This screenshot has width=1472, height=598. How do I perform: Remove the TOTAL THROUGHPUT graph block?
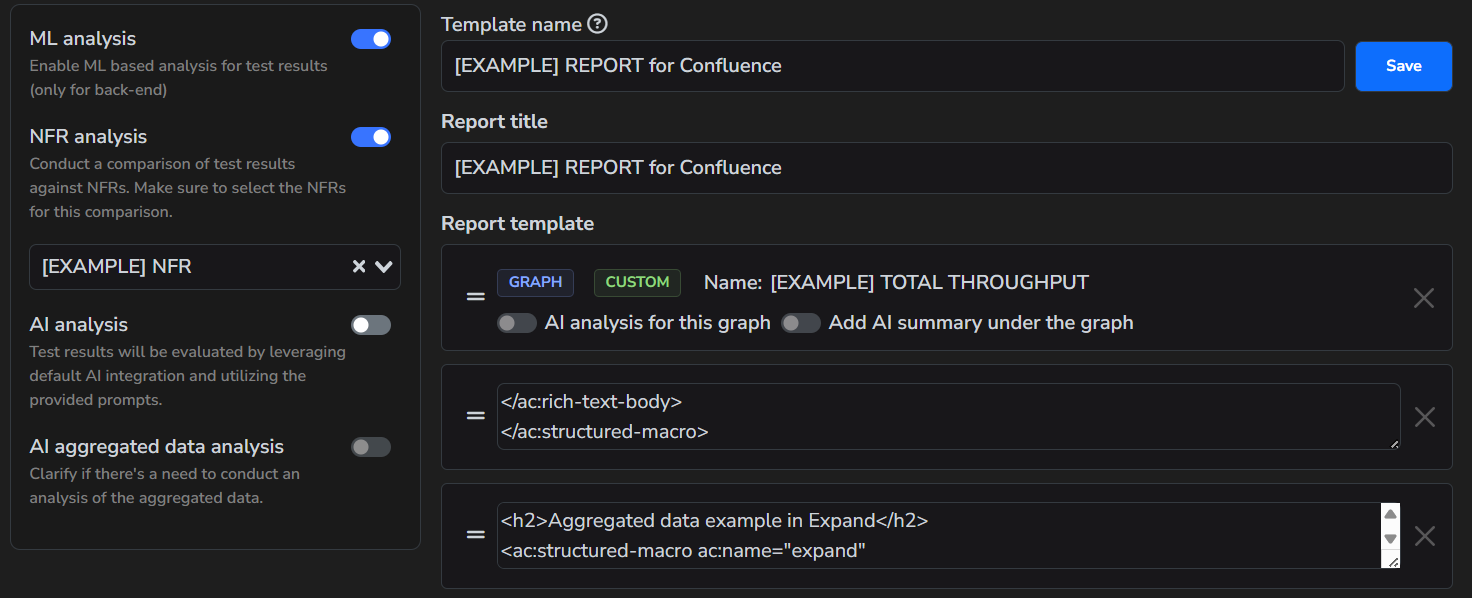point(1424,297)
